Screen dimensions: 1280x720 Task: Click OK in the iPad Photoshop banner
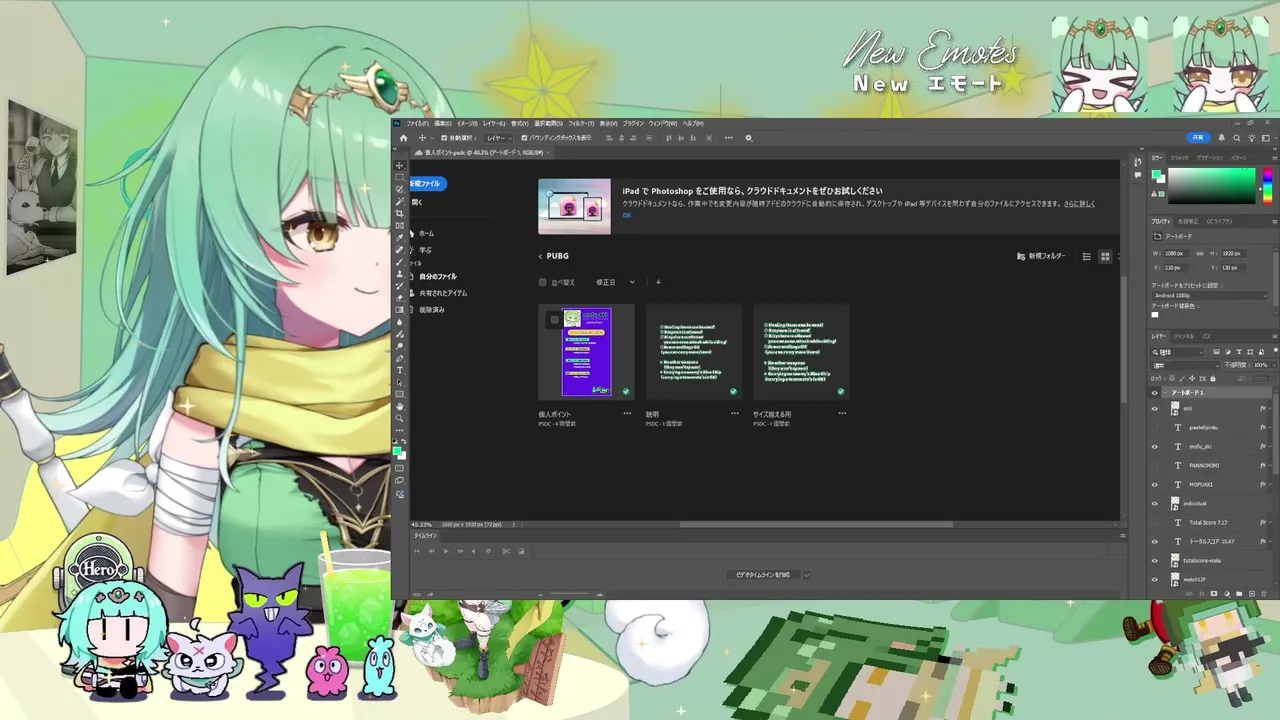tap(627, 215)
